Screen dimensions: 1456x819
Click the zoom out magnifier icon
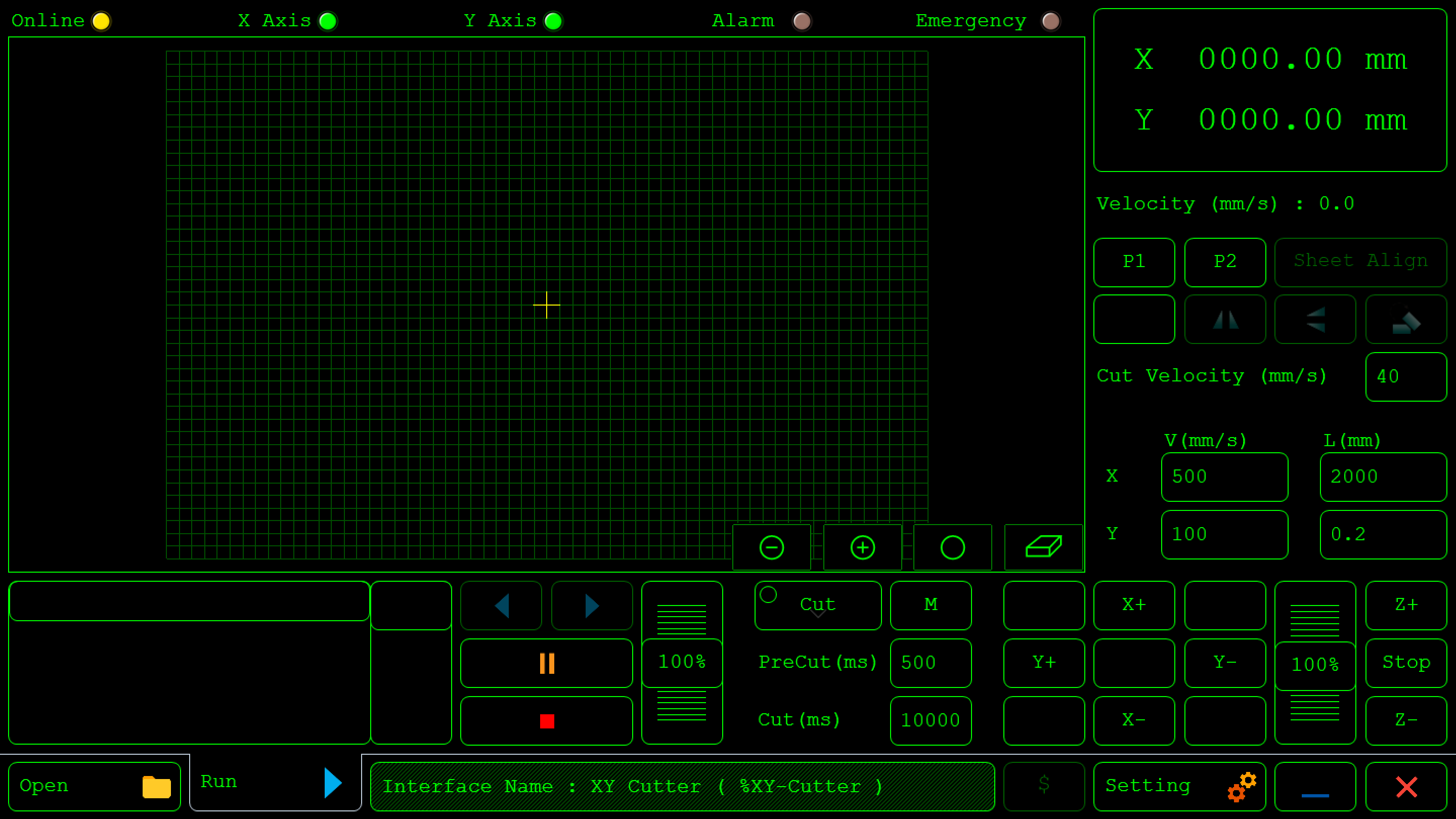[772, 547]
